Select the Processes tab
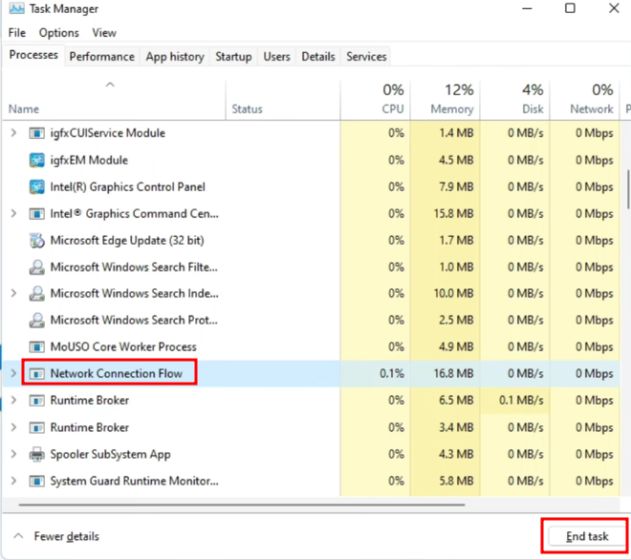This screenshot has height=560, width=631. tap(33, 55)
